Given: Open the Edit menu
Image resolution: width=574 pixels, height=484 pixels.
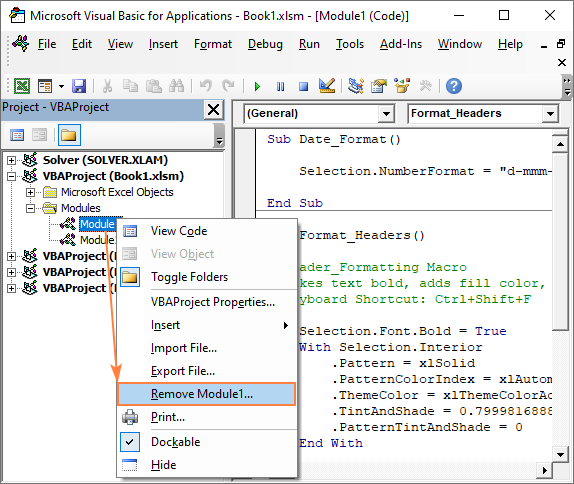Looking at the screenshot, I should click(x=82, y=44).
